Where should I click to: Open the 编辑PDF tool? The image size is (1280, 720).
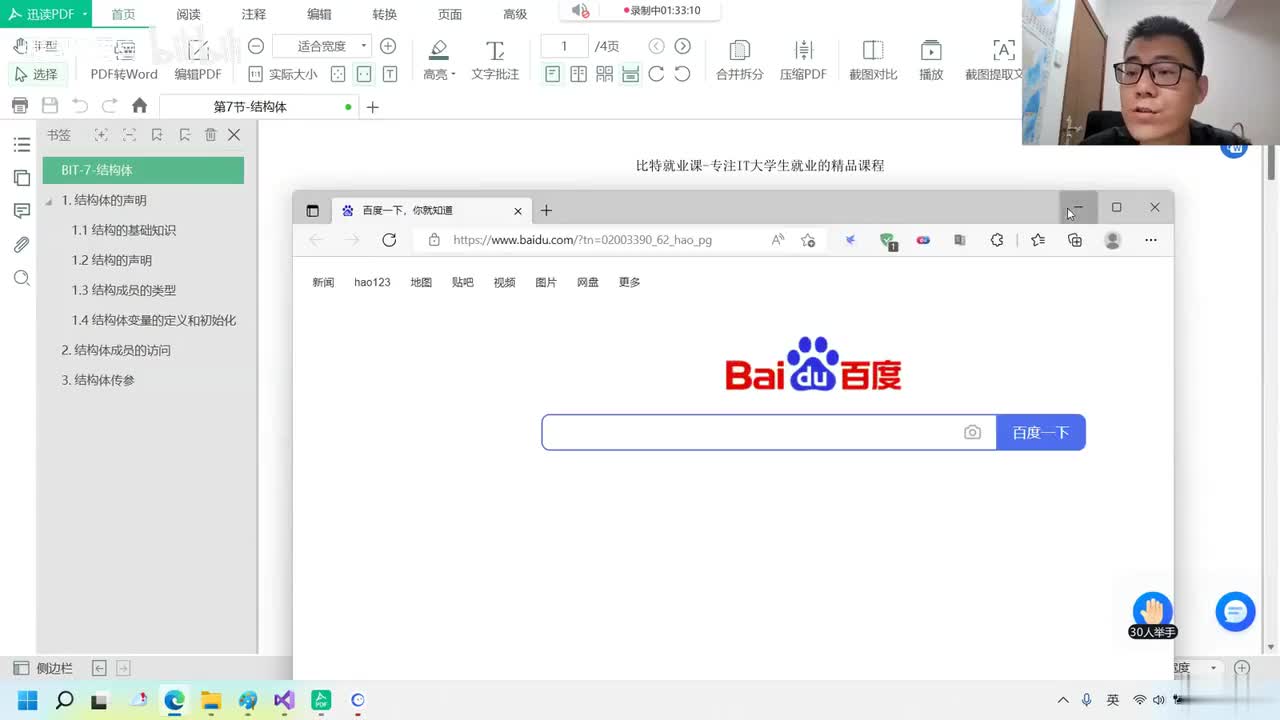198,60
